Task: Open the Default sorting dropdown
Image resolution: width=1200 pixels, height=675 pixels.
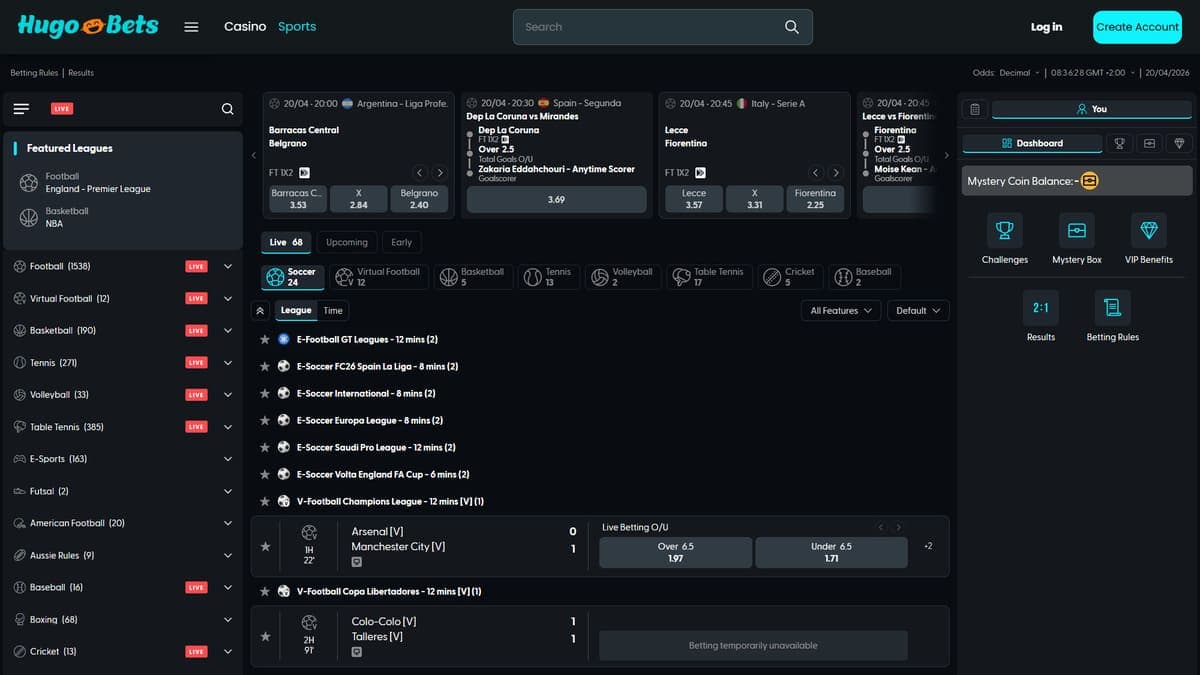Action: coord(918,311)
